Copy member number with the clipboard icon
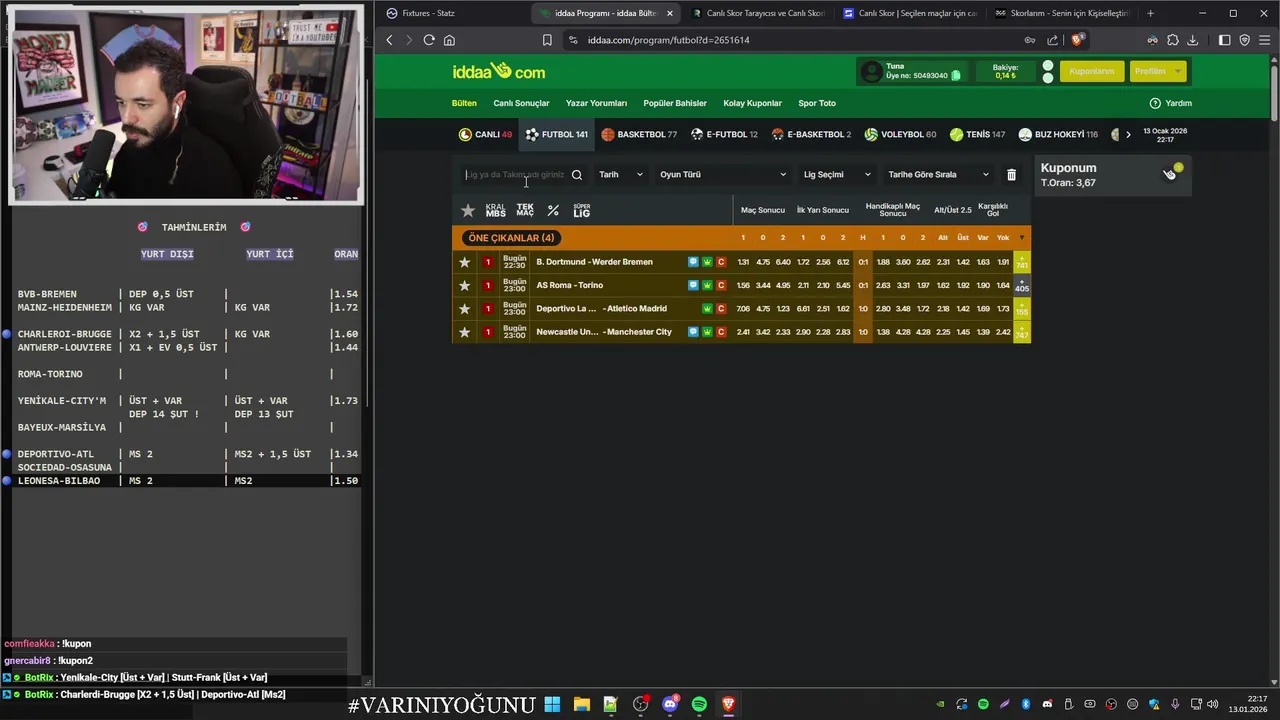The image size is (1280, 720). (956, 76)
